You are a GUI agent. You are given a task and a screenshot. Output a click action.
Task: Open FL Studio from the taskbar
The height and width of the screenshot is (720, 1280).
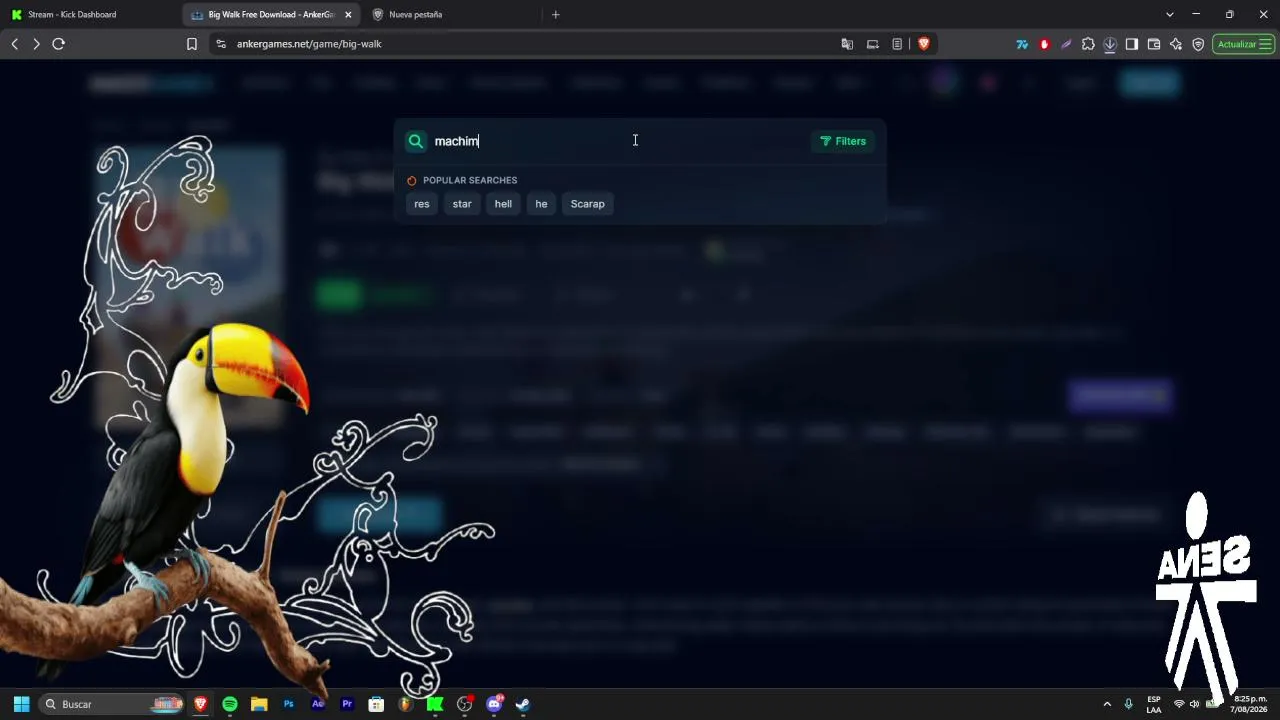(405, 704)
